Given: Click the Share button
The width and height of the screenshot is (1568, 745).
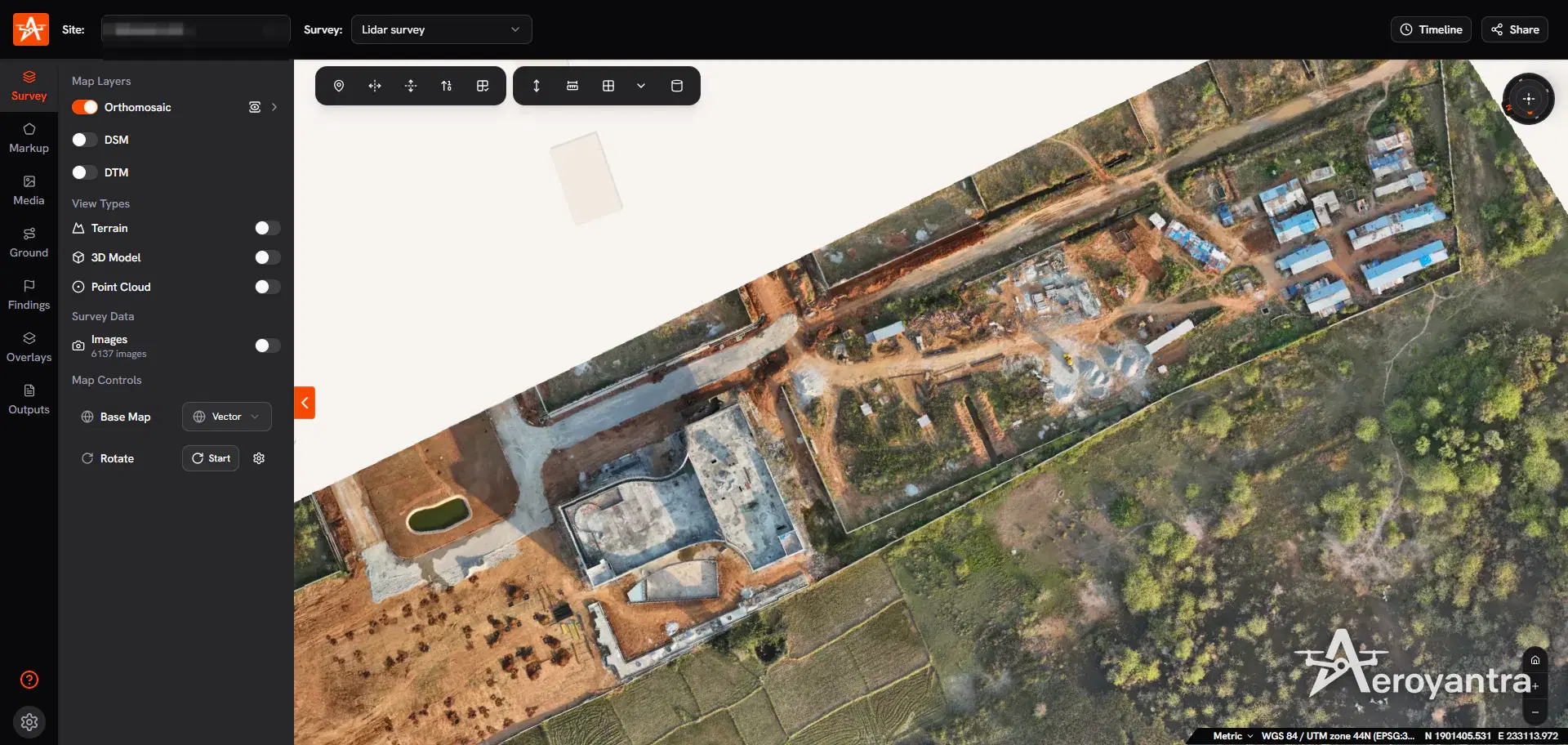Looking at the screenshot, I should [1515, 29].
